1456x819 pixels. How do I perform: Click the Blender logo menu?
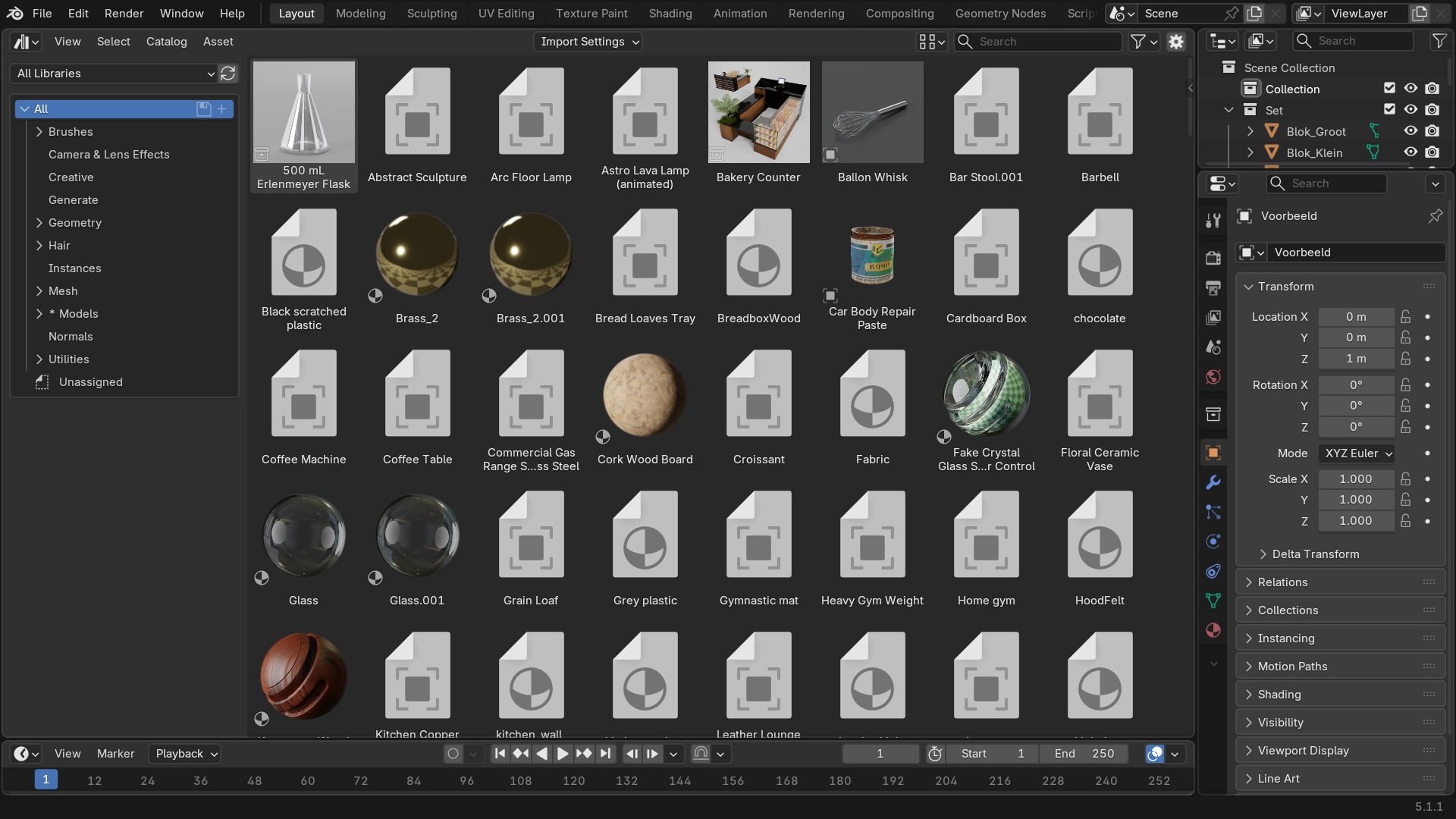click(15, 14)
